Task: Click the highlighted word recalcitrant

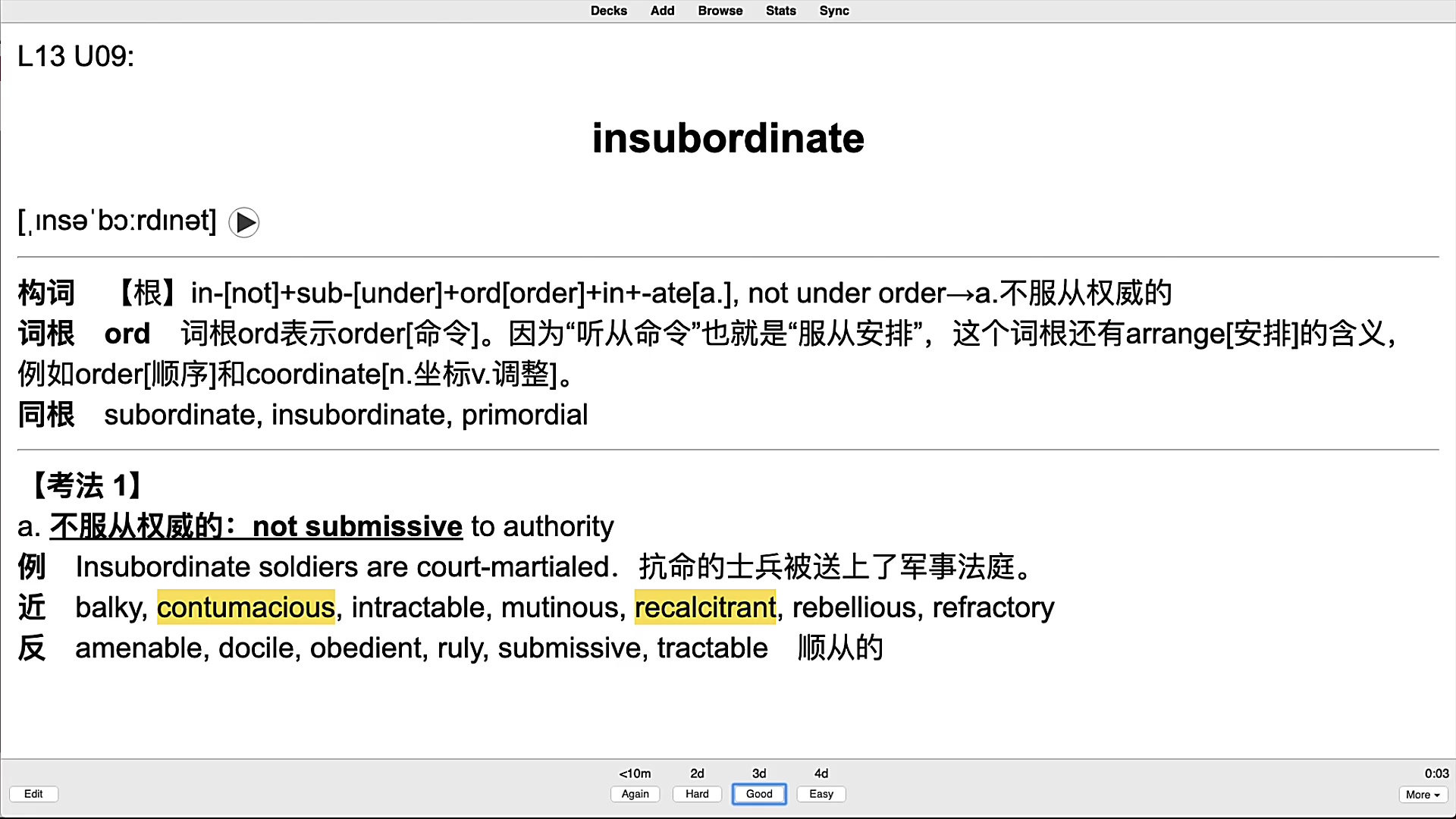Action: click(705, 607)
